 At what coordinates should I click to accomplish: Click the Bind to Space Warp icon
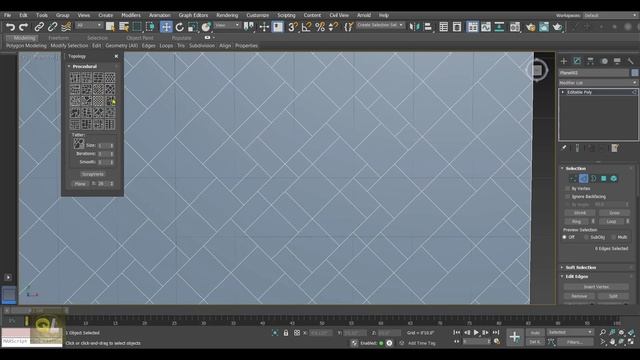(66, 27)
